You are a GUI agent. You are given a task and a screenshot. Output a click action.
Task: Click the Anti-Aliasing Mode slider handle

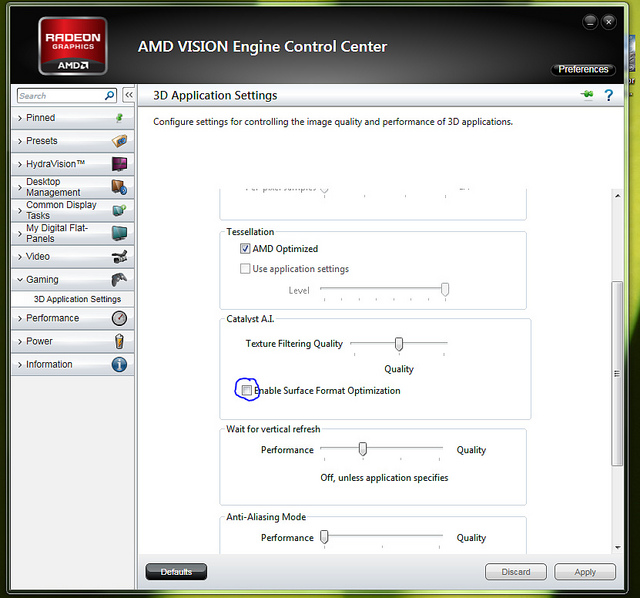tap(324, 536)
